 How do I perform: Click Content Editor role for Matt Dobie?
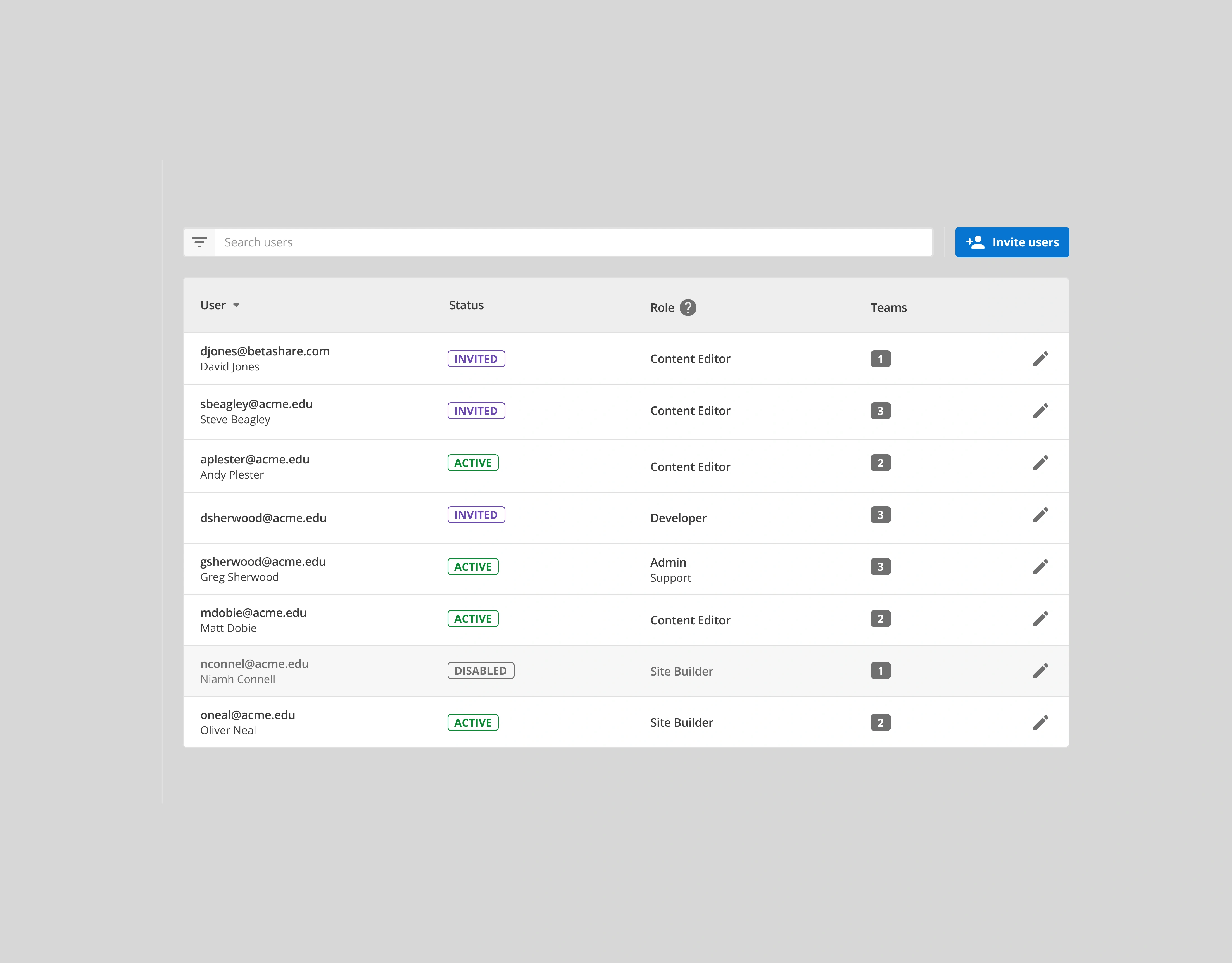tap(691, 620)
